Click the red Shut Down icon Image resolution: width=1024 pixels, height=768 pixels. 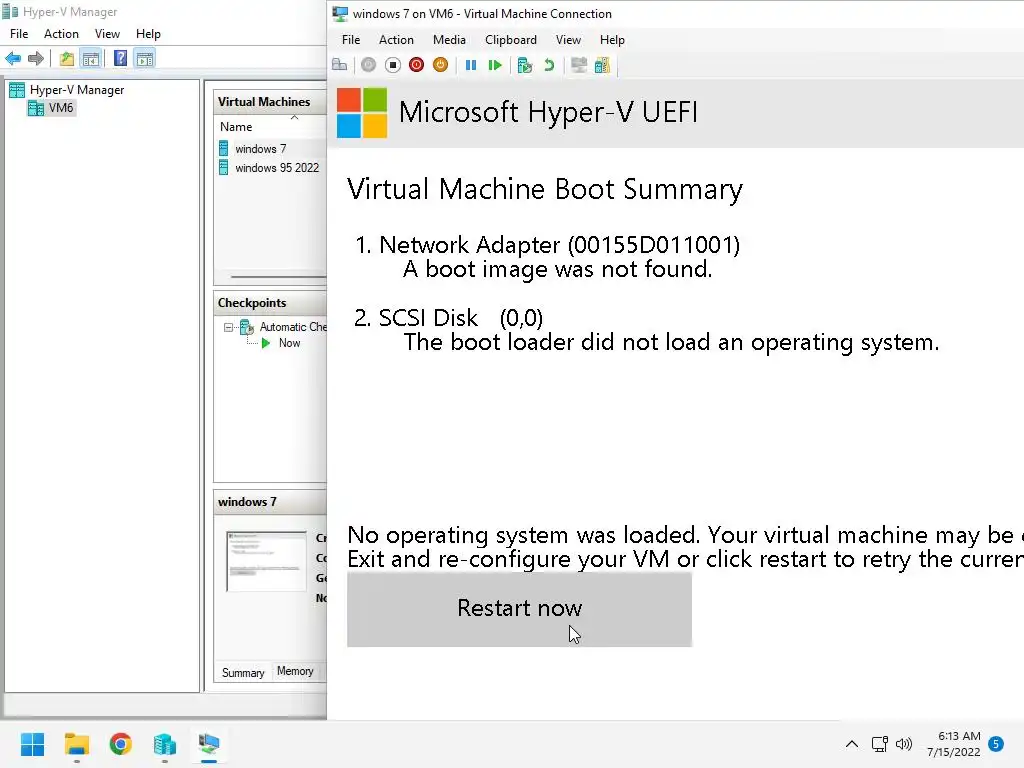tap(416, 65)
